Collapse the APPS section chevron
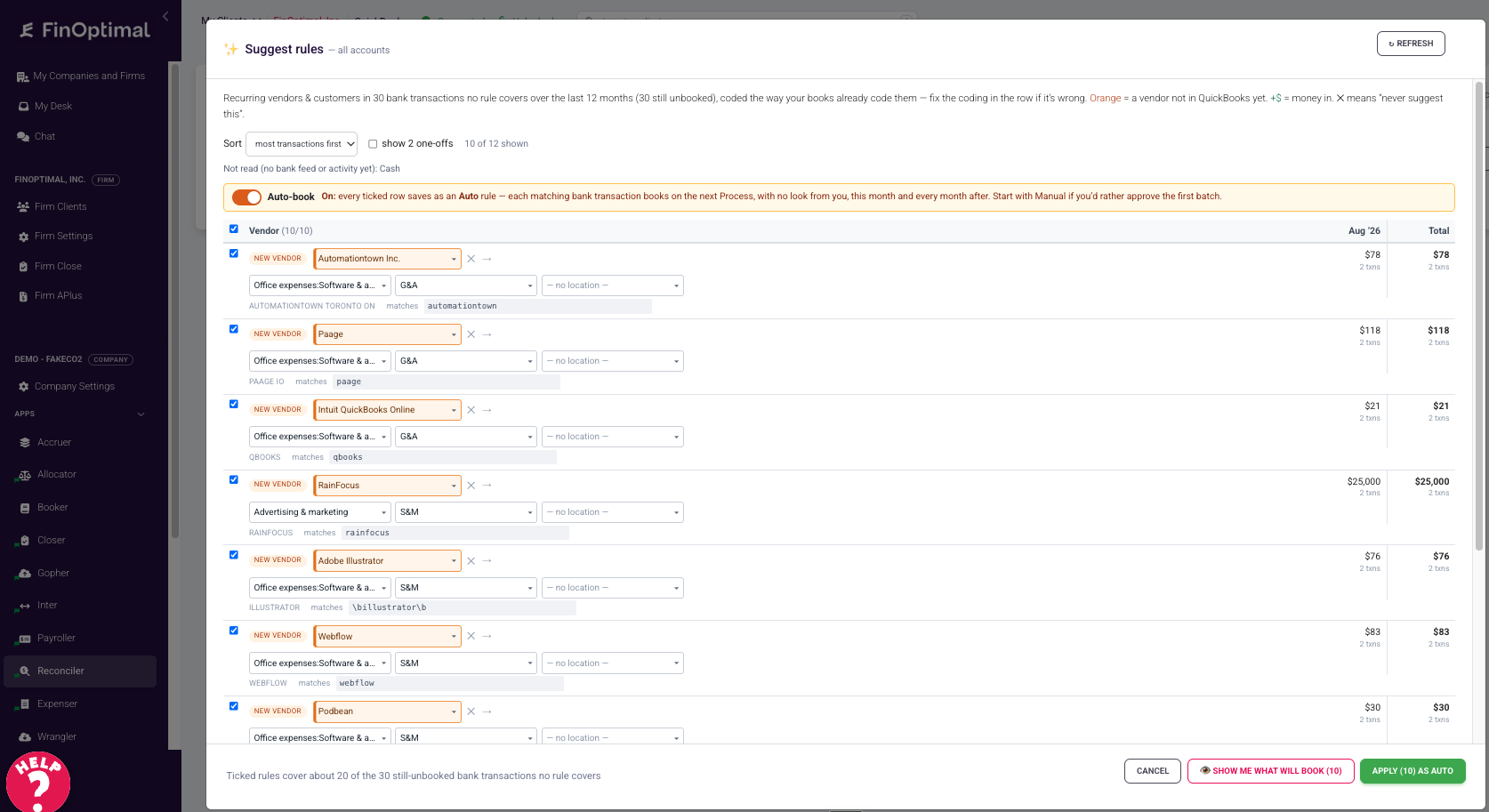 (141, 414)
